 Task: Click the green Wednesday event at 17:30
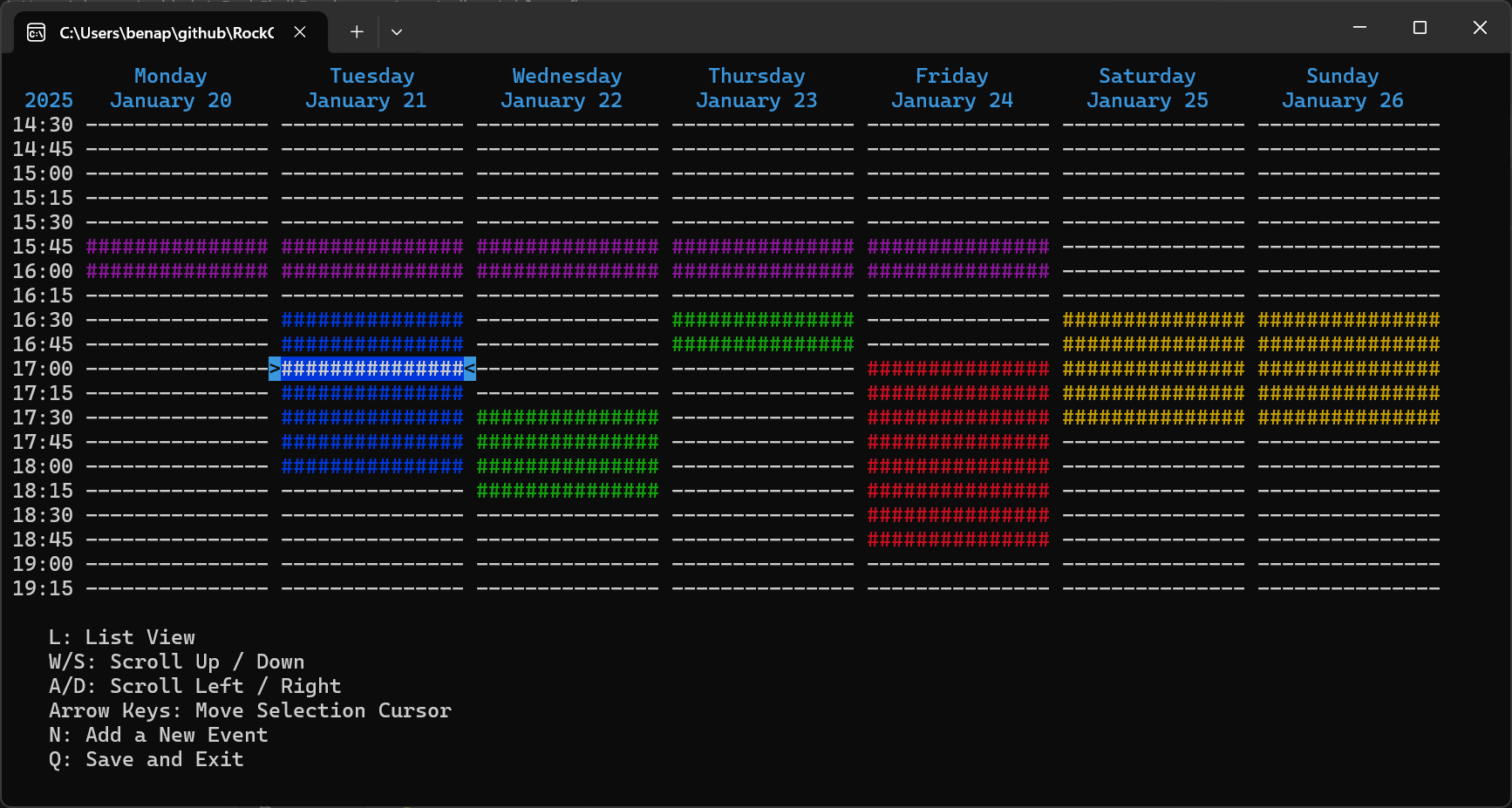pyautogui.click(x=568, y=418)
